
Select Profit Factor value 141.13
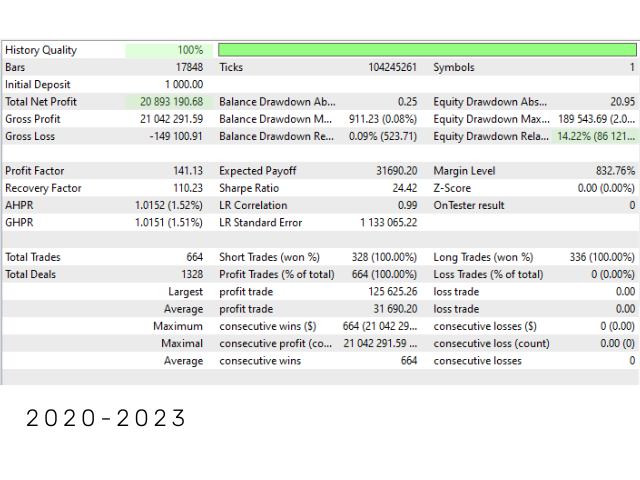tap(188, 171)
